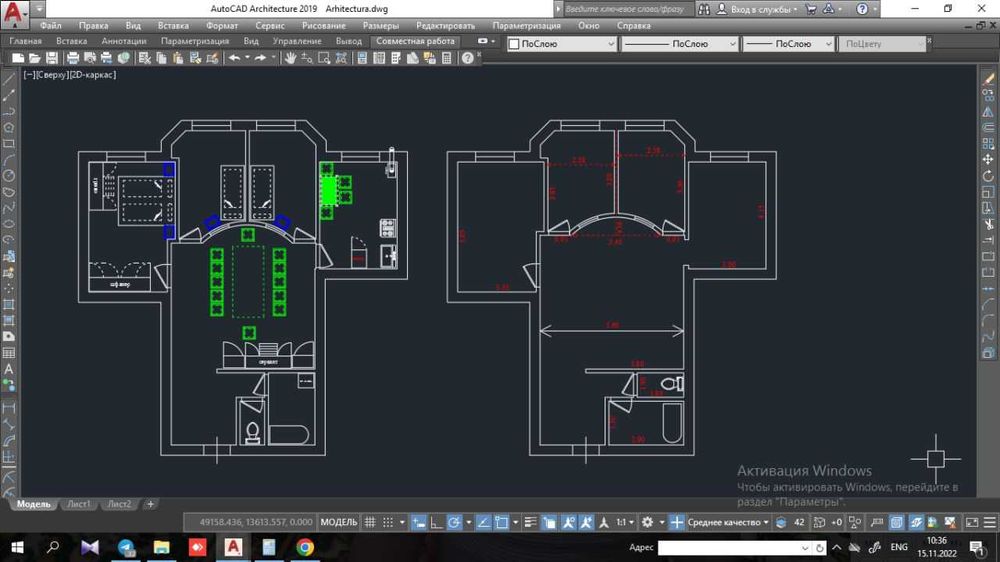Click the Print icon in the toolbar
Viewport: 1000px width, 562px height.
pyautogui.click(x=73, y=58)
